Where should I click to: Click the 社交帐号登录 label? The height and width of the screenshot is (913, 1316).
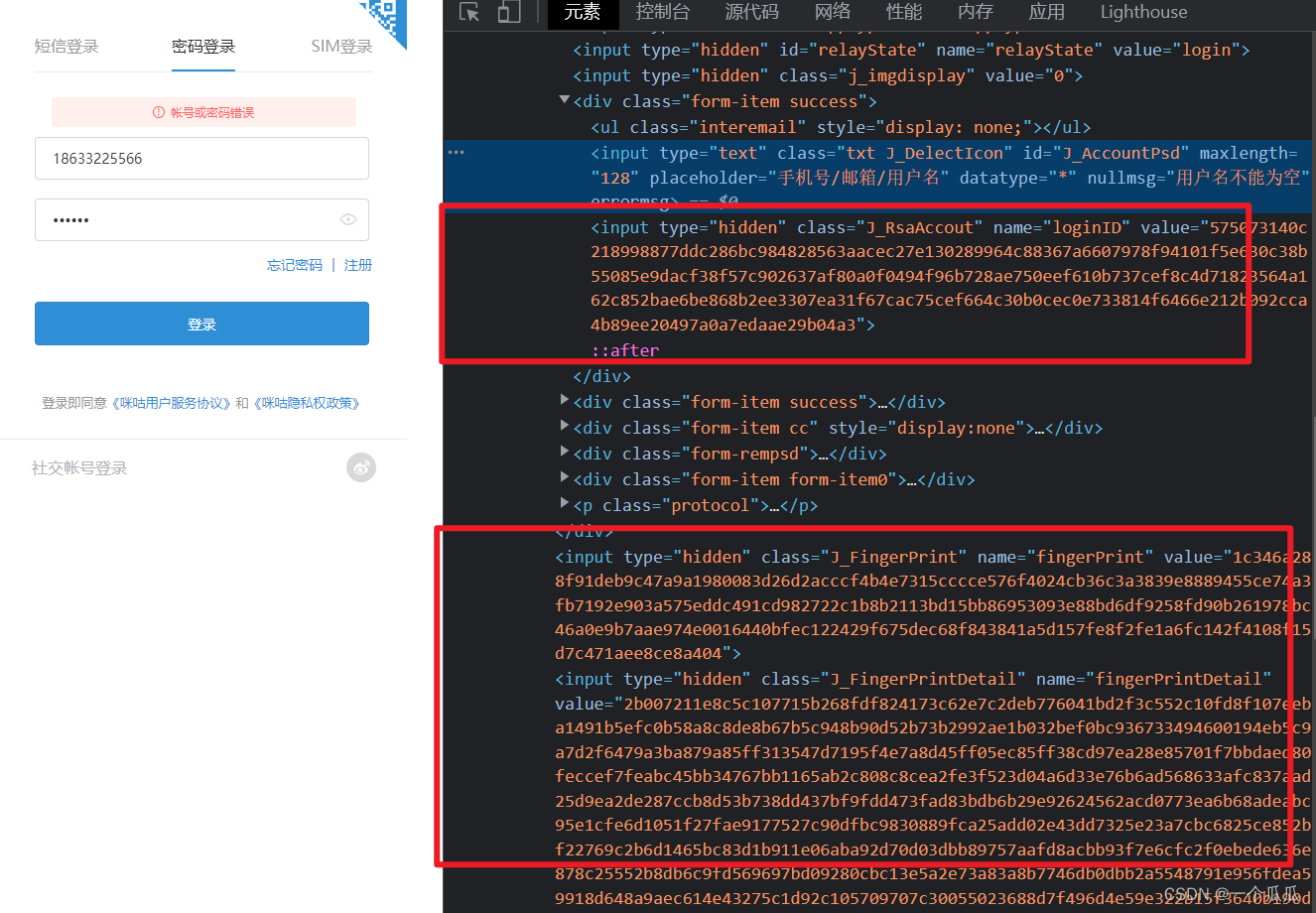(x=79, y=468)
